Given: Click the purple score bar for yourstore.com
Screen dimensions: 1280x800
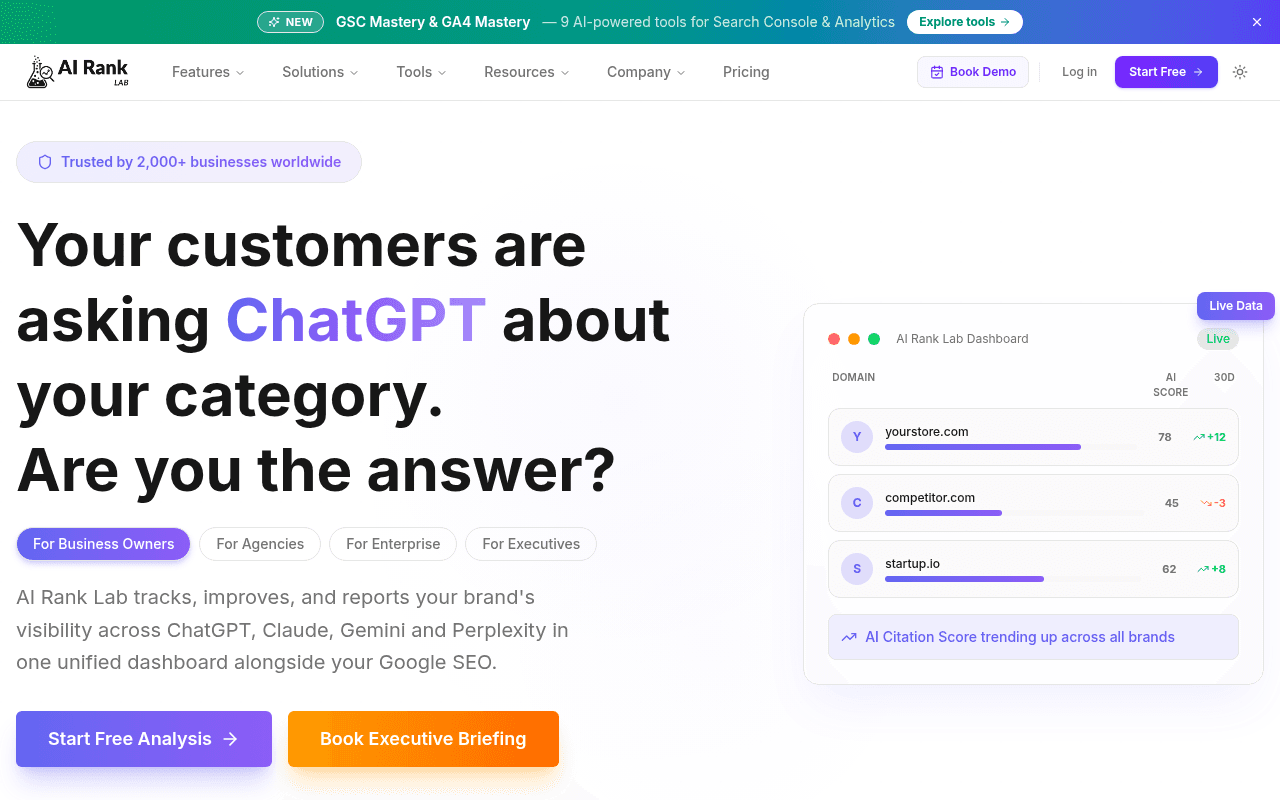Looking at the screenshot, I should [983, 447].
